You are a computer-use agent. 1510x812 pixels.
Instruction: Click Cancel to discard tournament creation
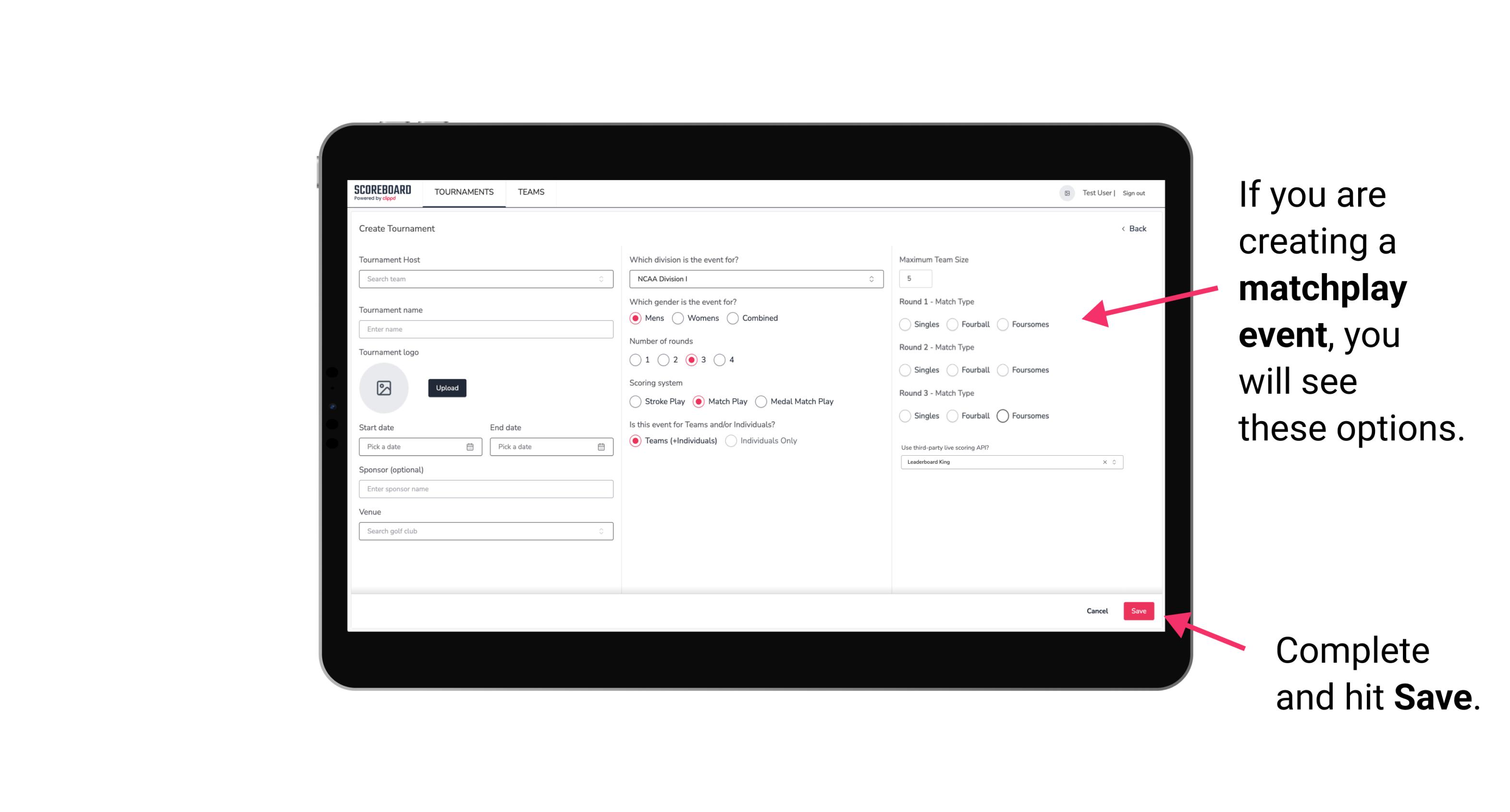[x=1097, y=610]
